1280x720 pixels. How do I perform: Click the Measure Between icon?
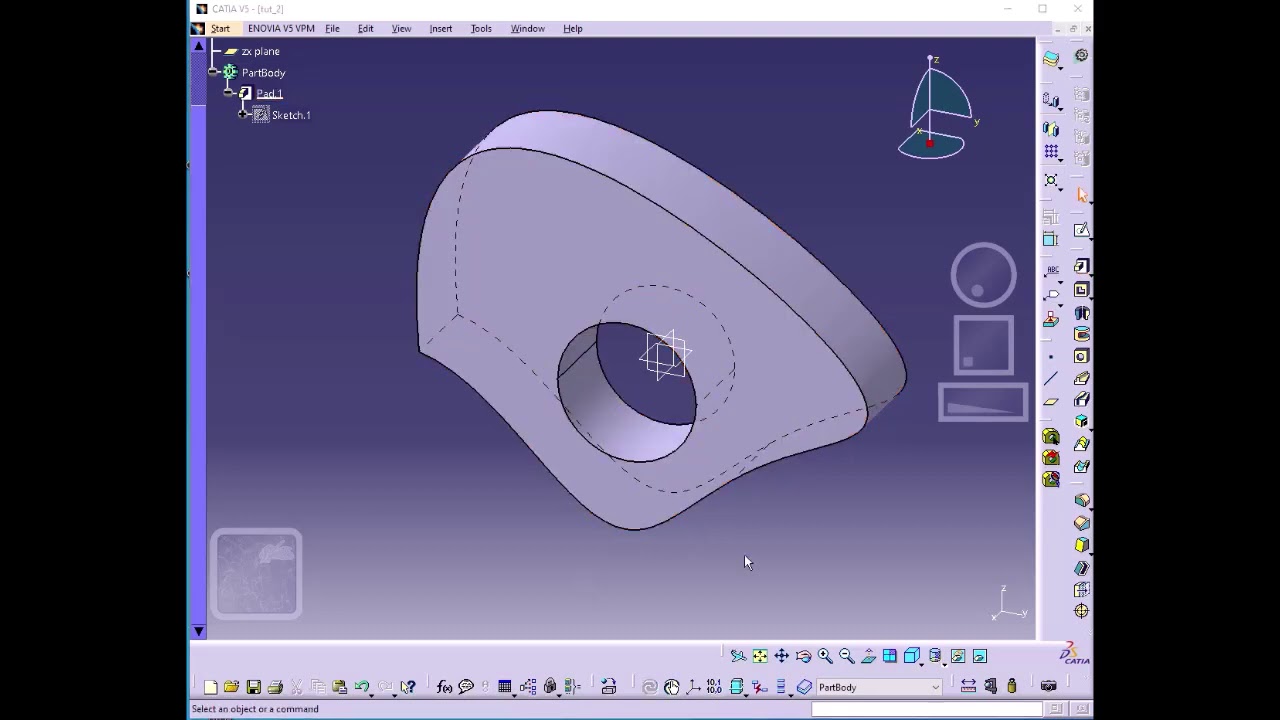968,687
